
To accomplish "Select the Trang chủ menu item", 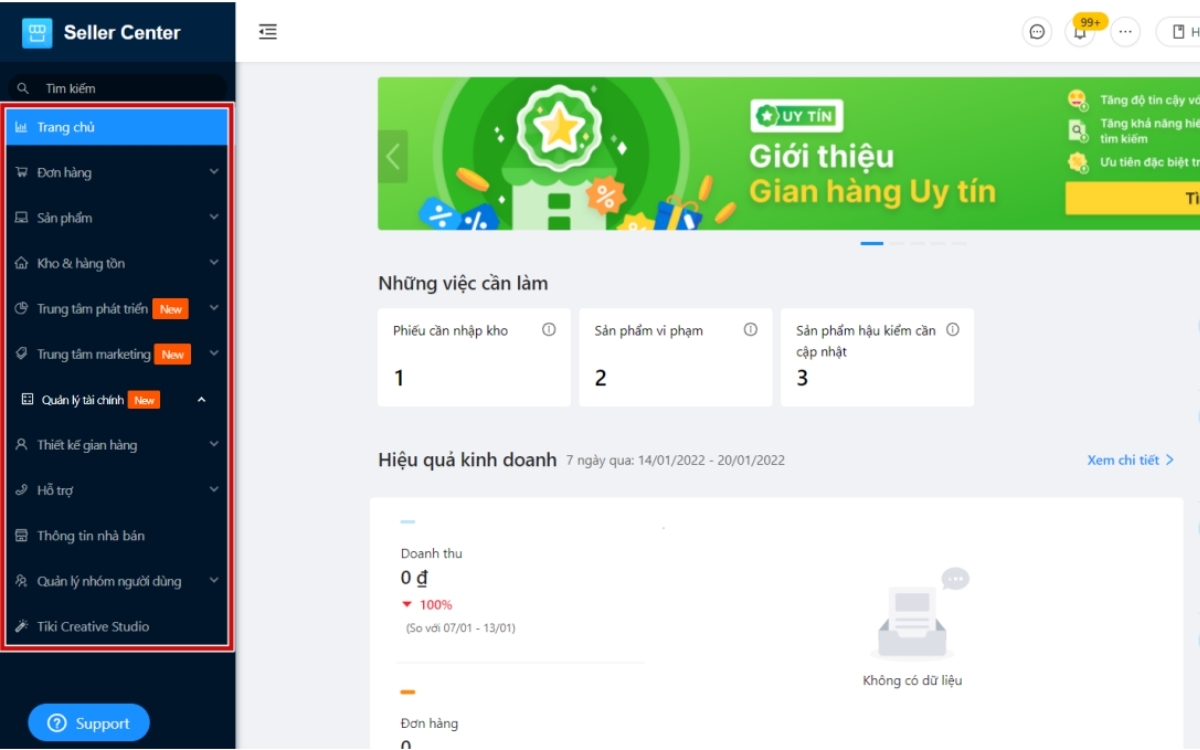I will [x=117, y=127].
